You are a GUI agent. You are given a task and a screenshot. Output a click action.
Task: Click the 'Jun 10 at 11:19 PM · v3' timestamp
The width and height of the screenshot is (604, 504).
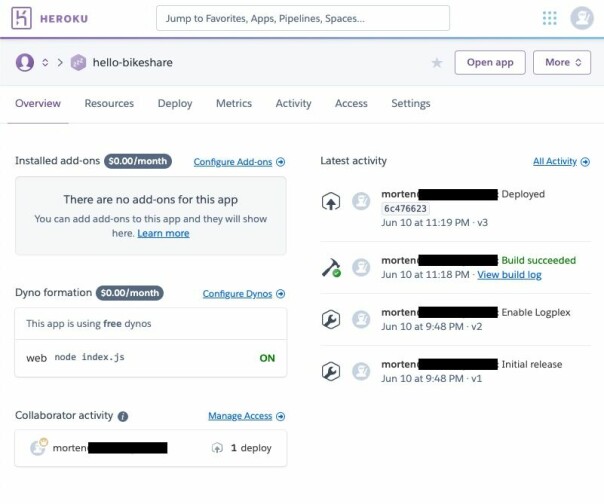[x=435, y=223]
